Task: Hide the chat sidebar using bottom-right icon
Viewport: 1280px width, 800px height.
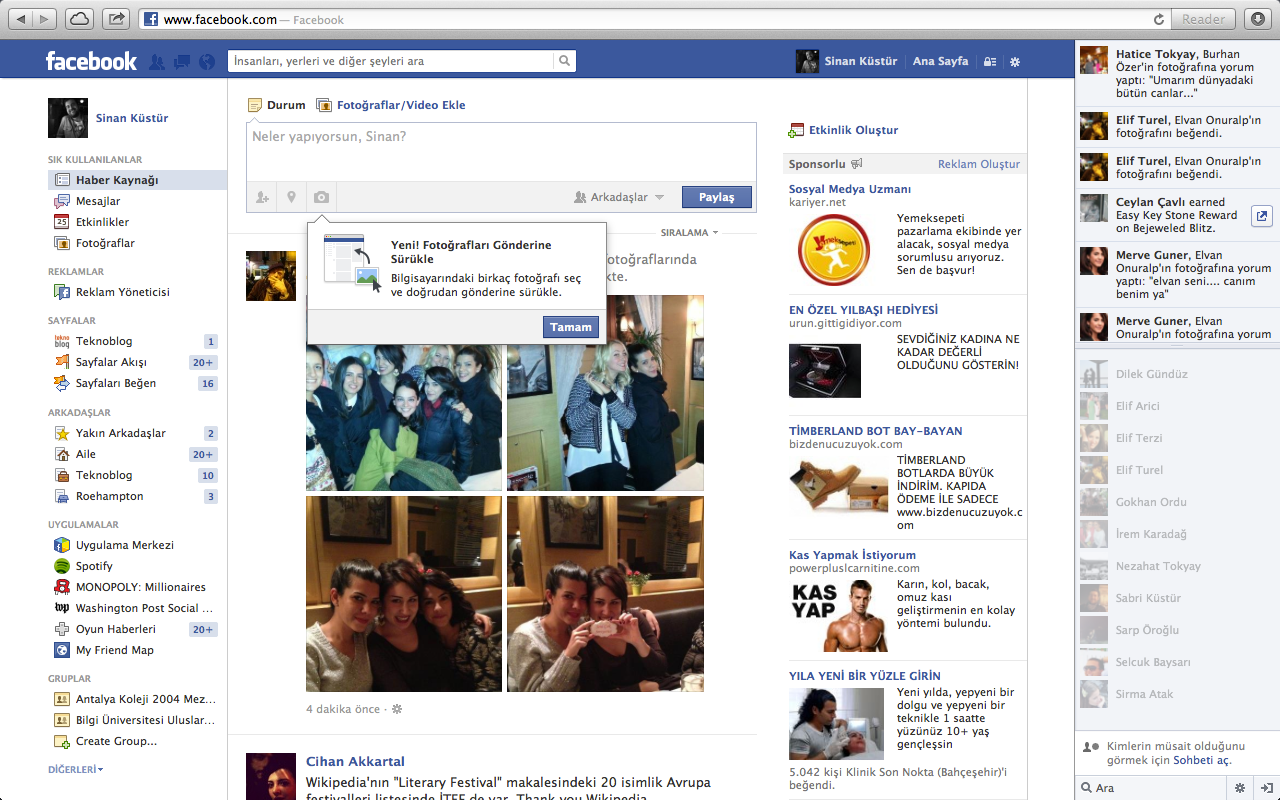Action: coord(1266,788)
